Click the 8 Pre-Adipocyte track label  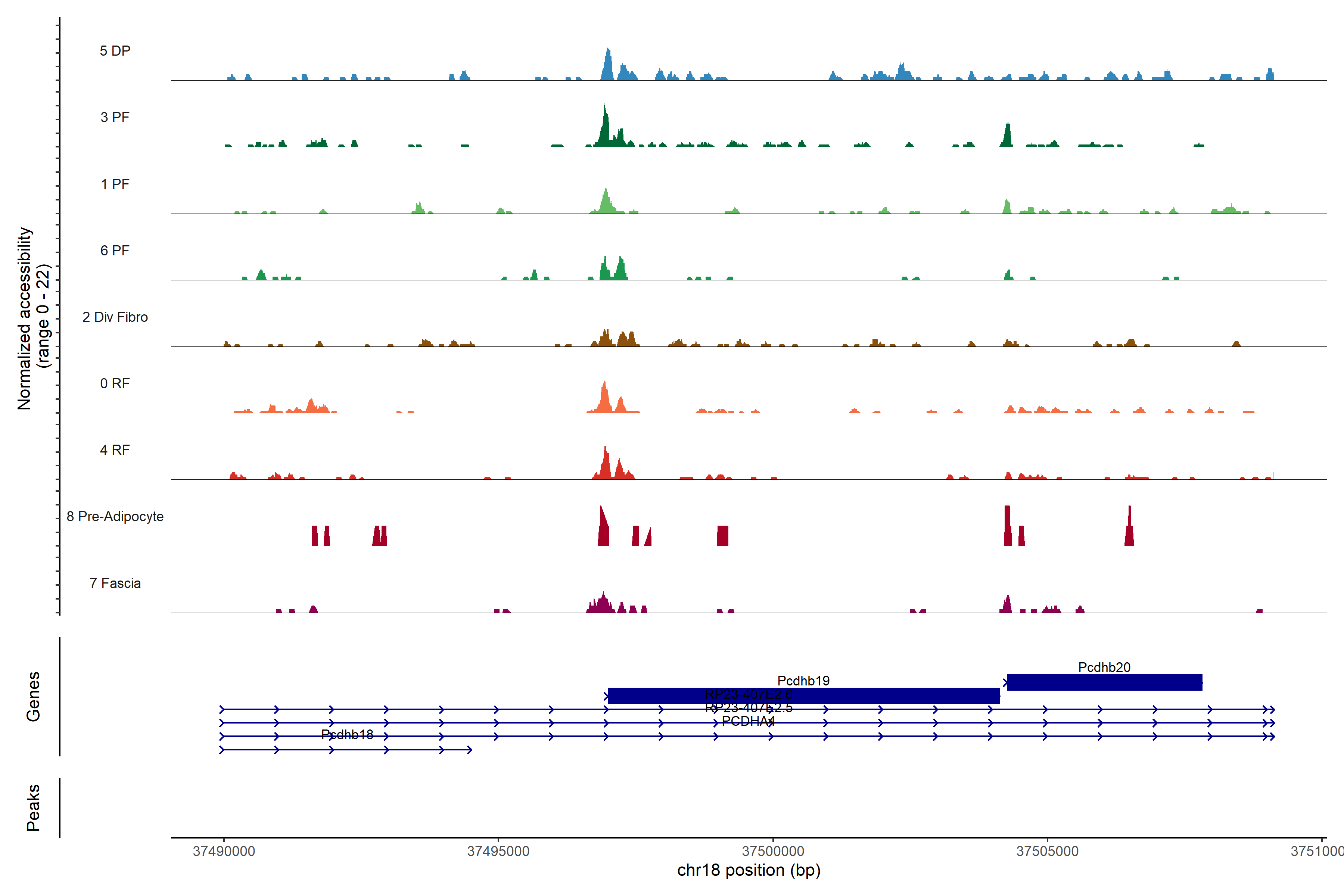click(x=115, y=517)
